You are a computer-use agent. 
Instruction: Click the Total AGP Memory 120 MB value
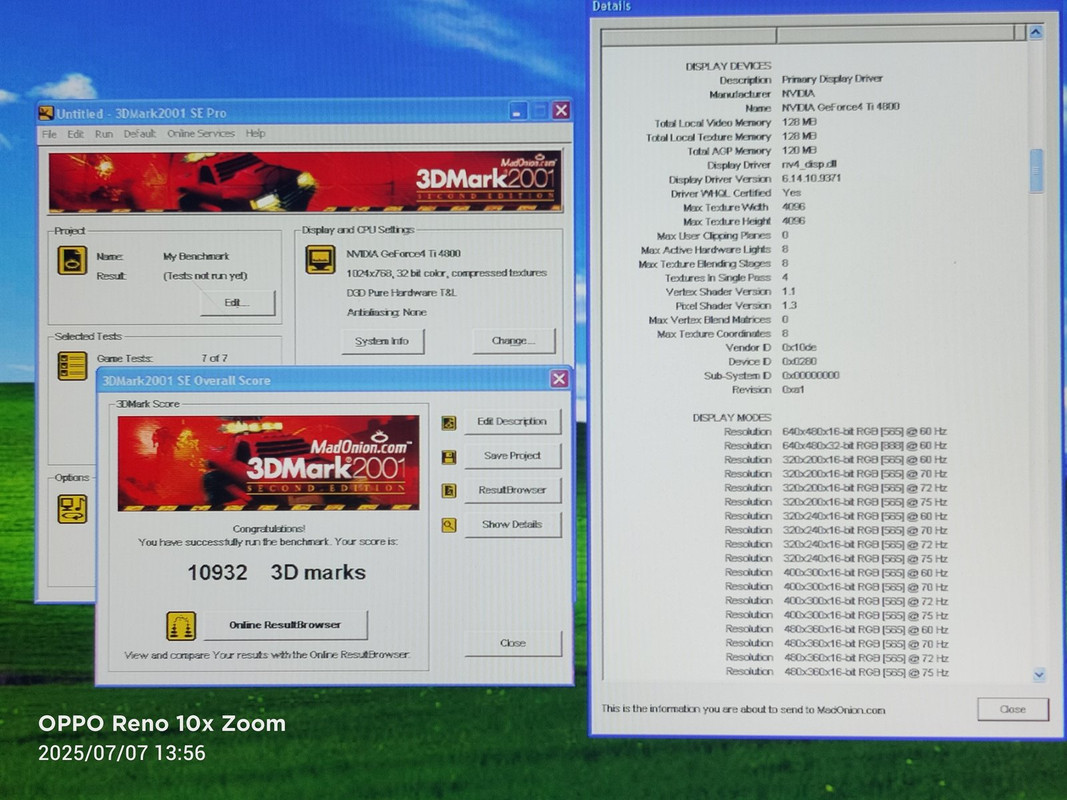point(799,150)
